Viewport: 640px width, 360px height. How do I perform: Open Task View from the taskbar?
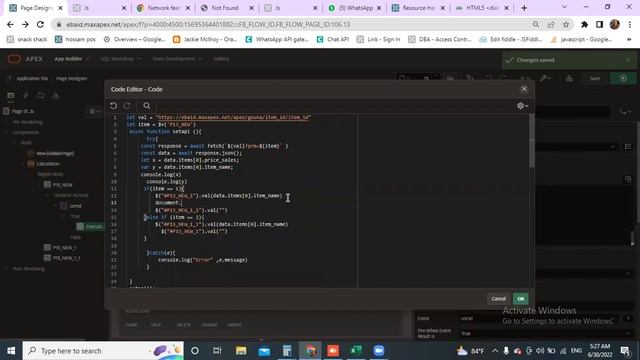pyautogui.click(x=217, y=351)
